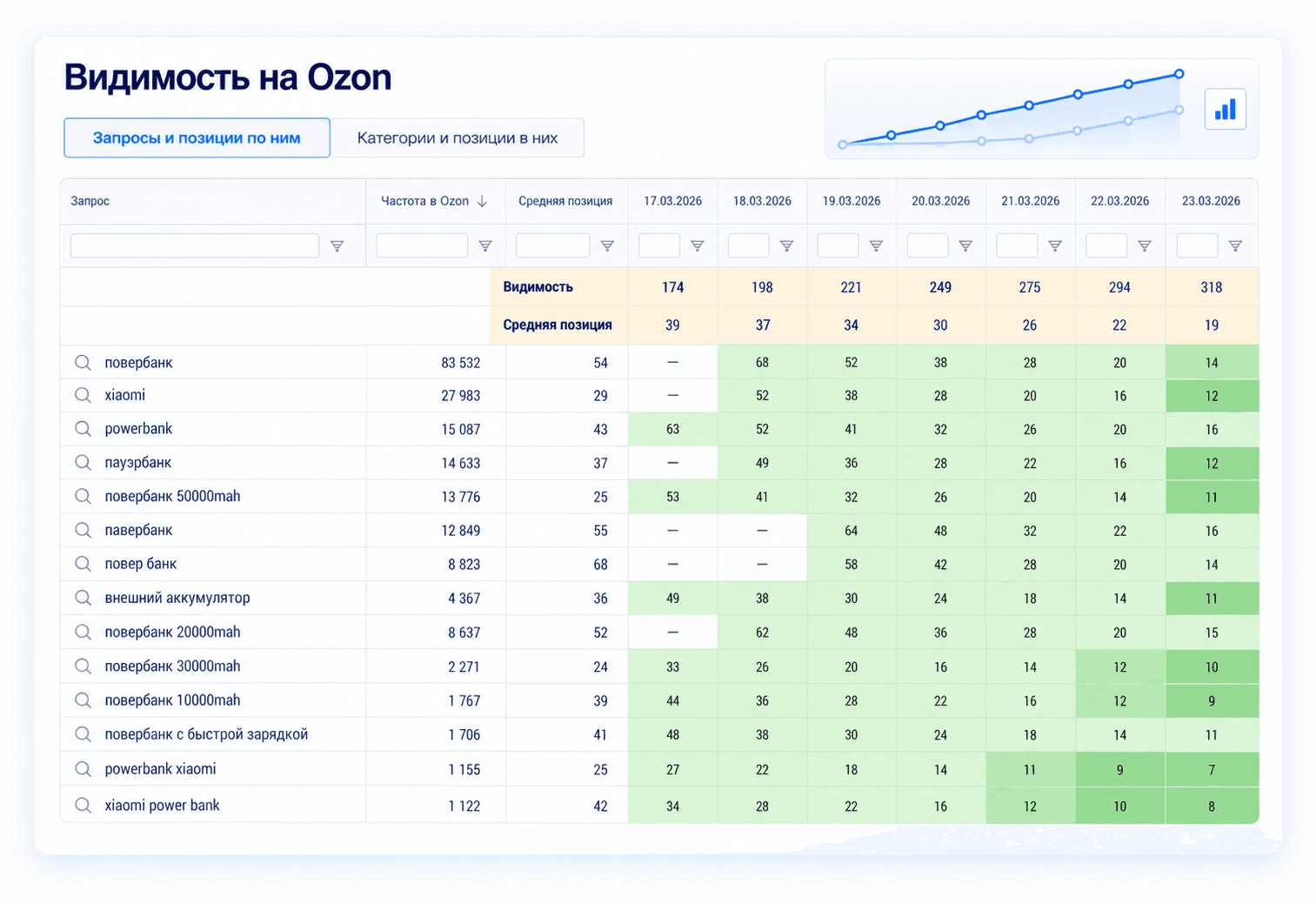Screen dimensions: 1316x904
Task: Focus the Частота в Ozon filter field
Action: (422, 245)
